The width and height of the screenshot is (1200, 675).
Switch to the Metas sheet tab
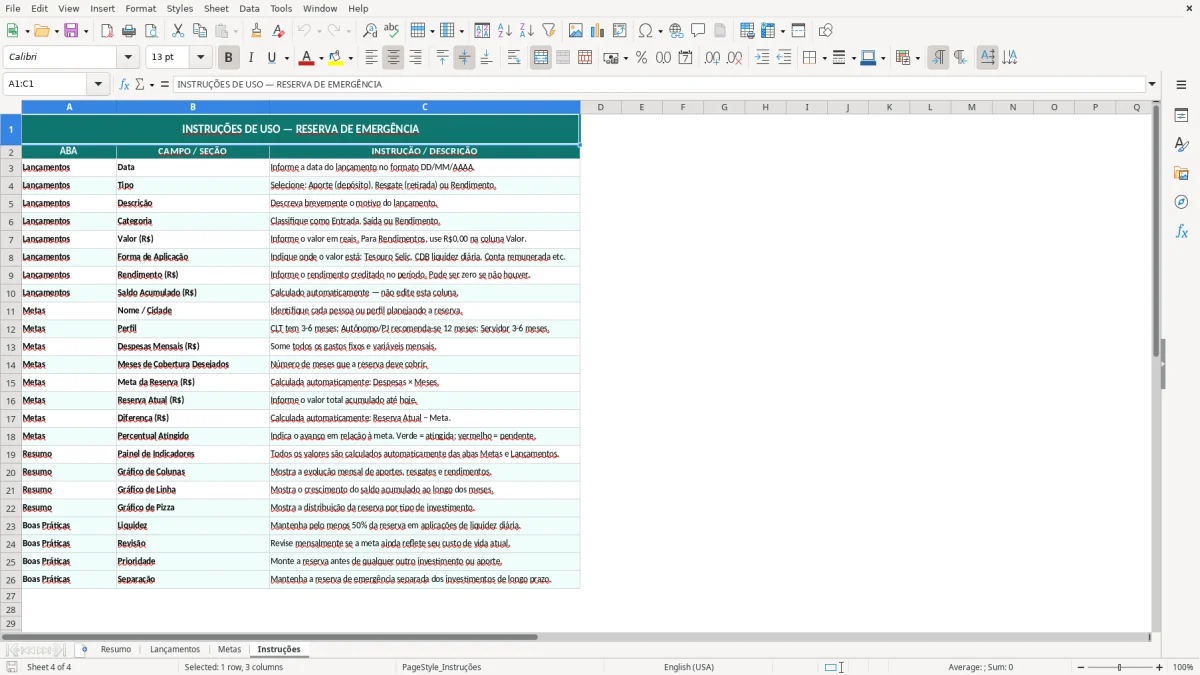point(230,650)
